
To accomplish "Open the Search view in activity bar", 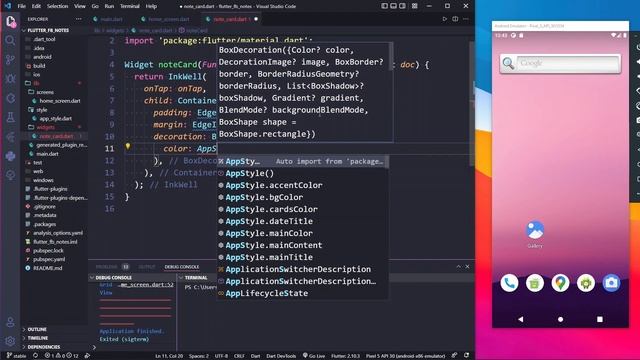I will pos(10,40).
